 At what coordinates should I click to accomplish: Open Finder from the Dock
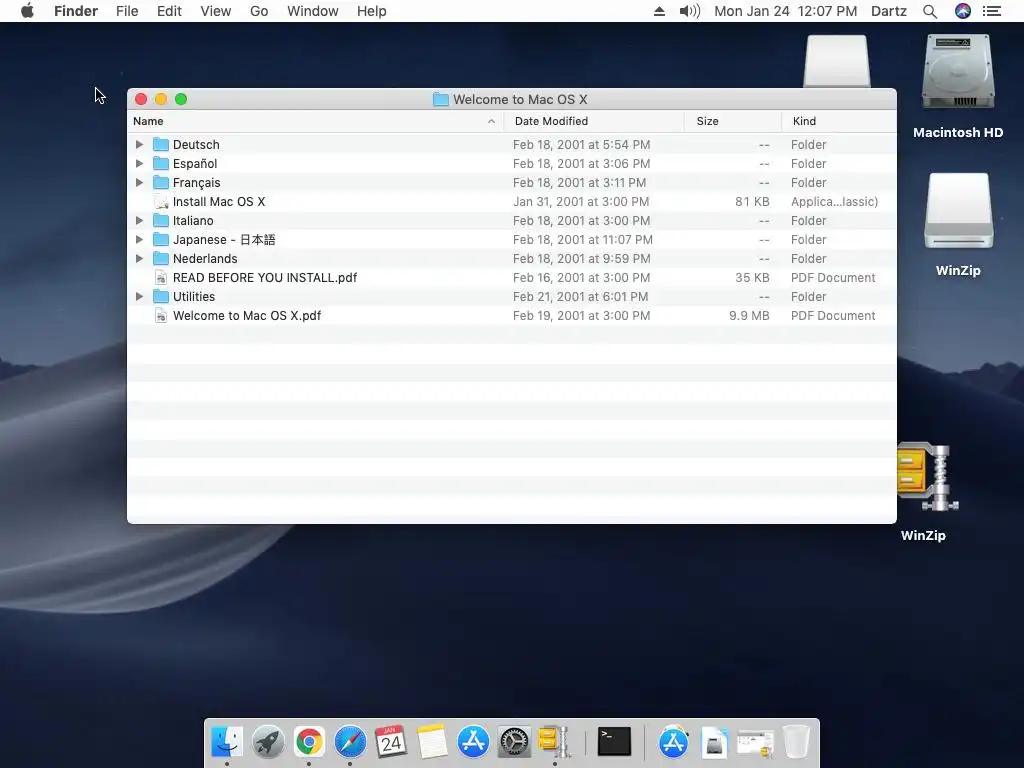coord(227,742)
